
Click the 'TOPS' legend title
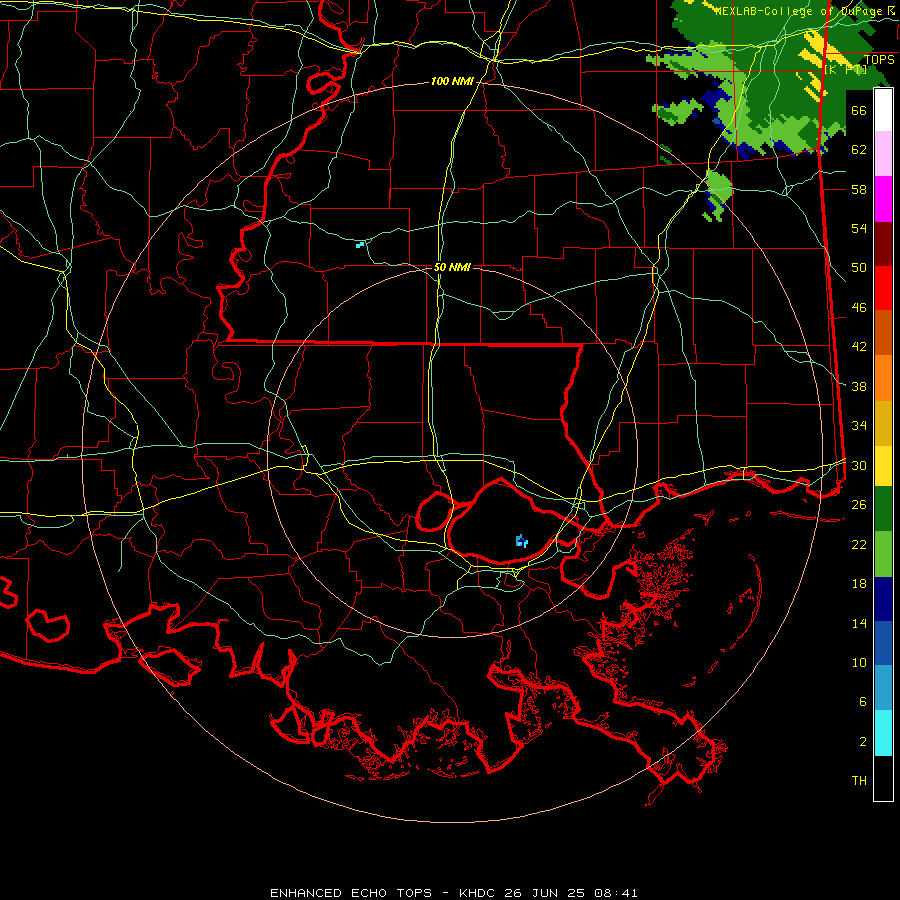879,60
